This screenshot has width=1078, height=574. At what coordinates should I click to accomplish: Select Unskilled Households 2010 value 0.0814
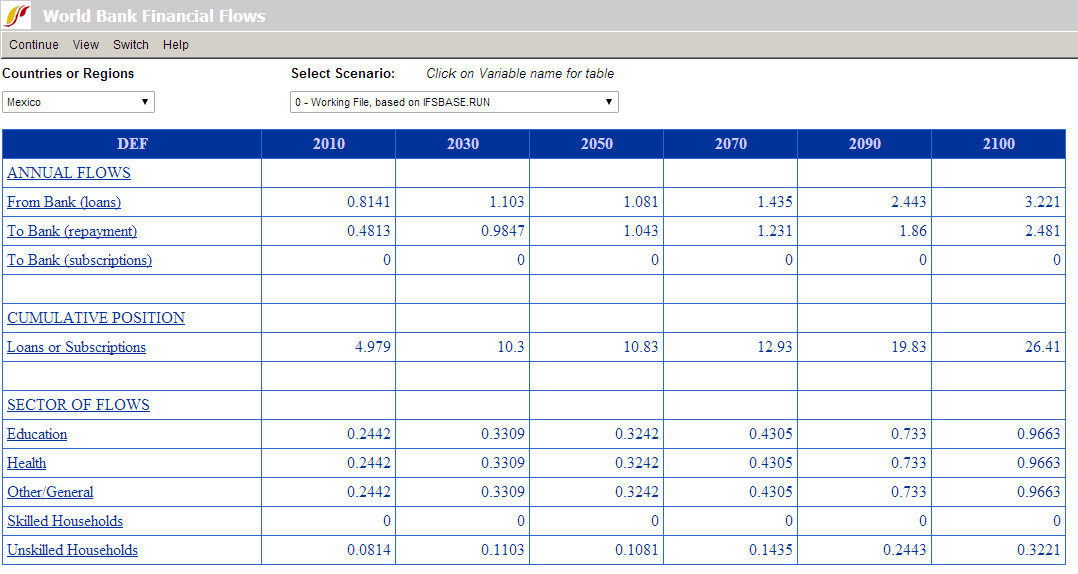(x=368, y=550)
